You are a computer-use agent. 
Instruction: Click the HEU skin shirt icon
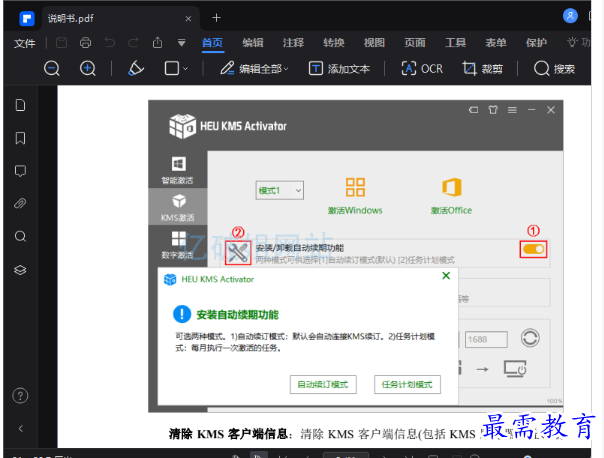coord(493,110)
